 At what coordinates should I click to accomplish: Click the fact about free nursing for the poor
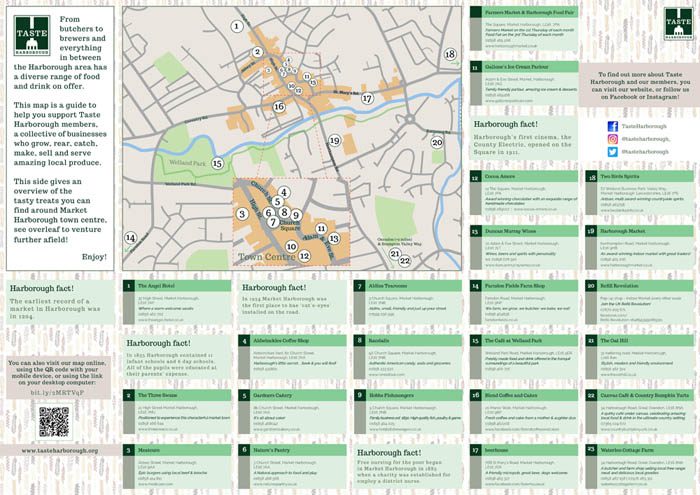pyautogui.click(x=404, y=472)
